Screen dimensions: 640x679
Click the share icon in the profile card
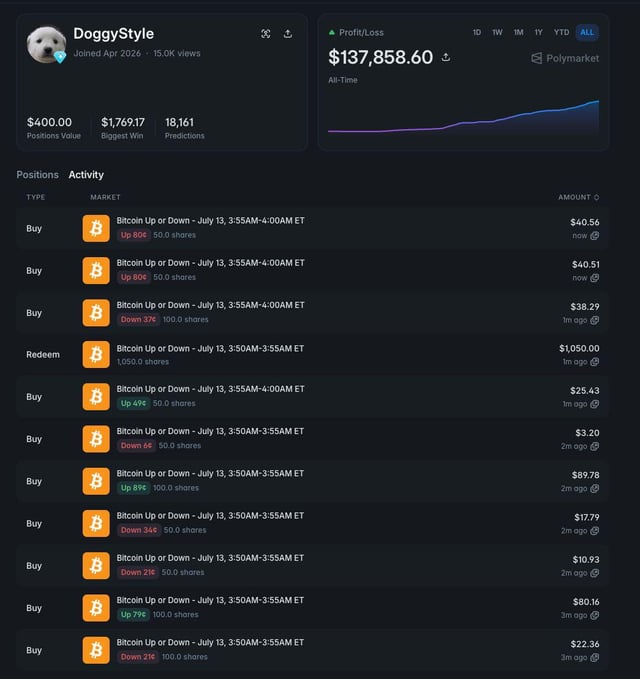click(288, 34)
